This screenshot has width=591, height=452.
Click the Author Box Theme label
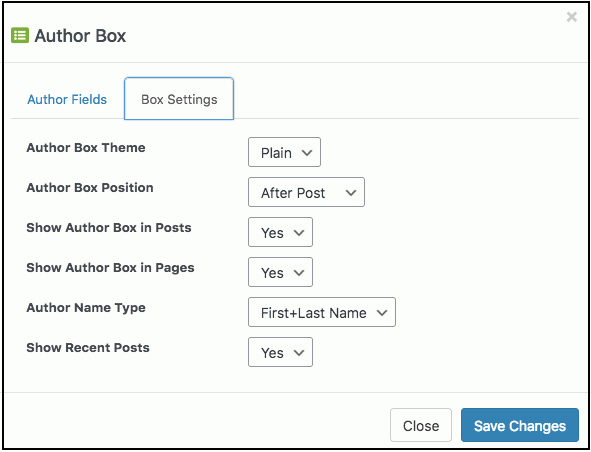click(86, 148)
